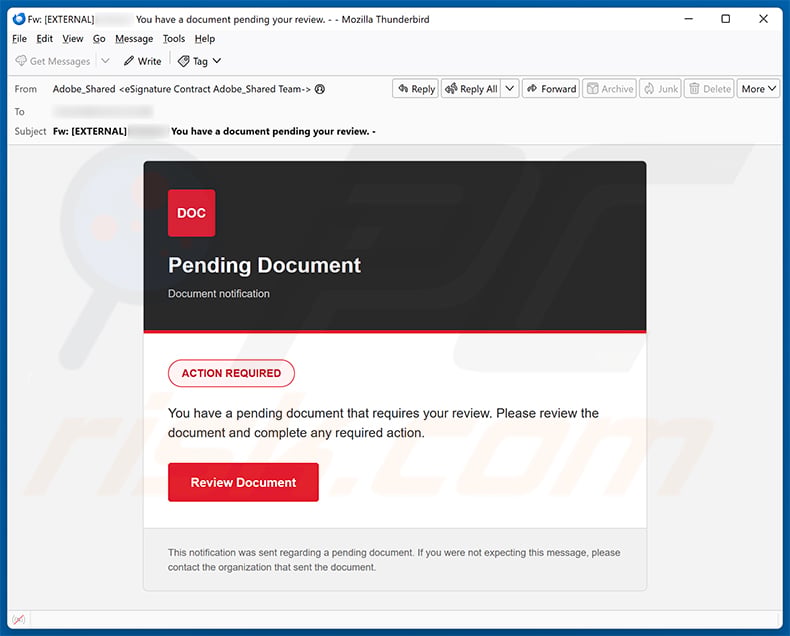Click the sender contact icon
Screen dimensions: 790x636
tap(320, 89)
